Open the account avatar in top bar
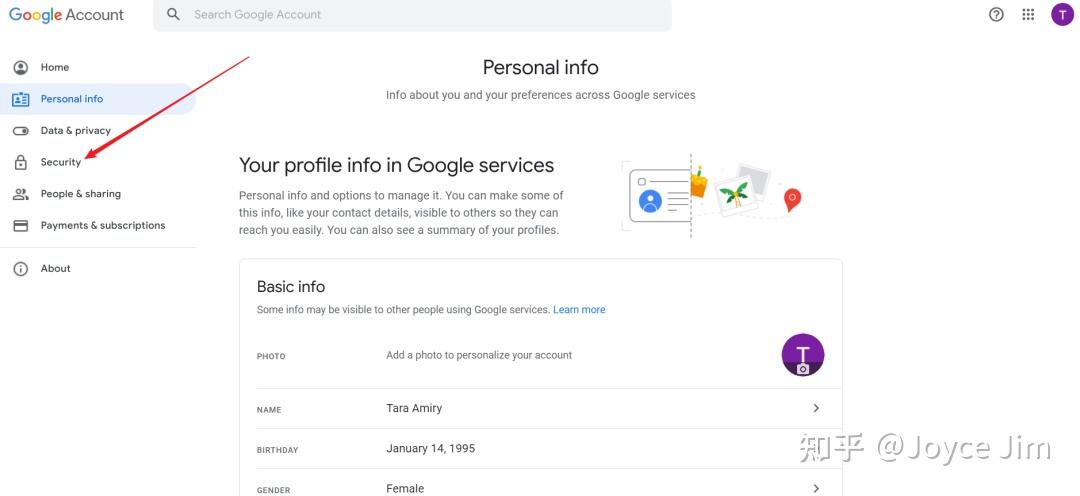The width and height of the screenshot is (1080, 496). pos(1062,15)
